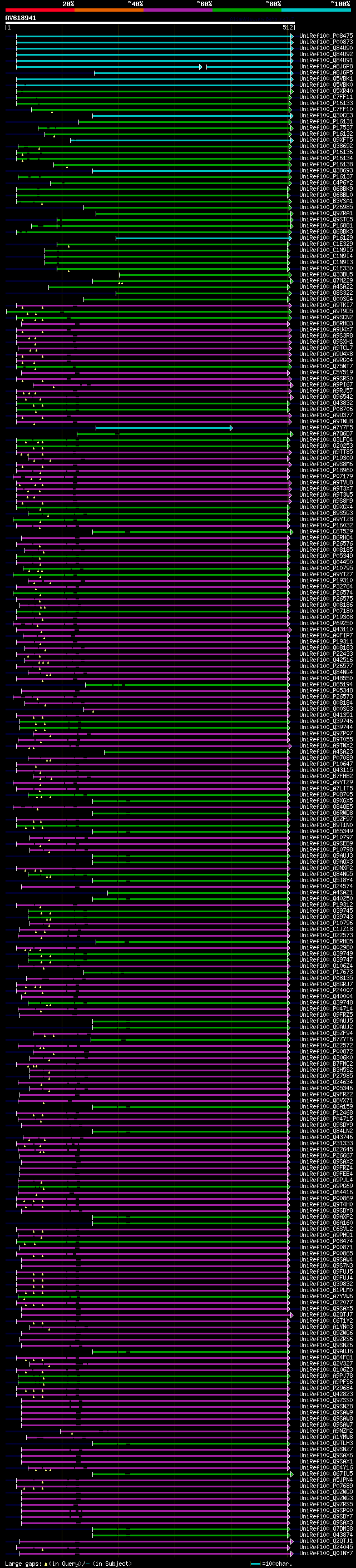Click the white query sequence bar
356x1568 pixels.
click(x=150, y=22)
